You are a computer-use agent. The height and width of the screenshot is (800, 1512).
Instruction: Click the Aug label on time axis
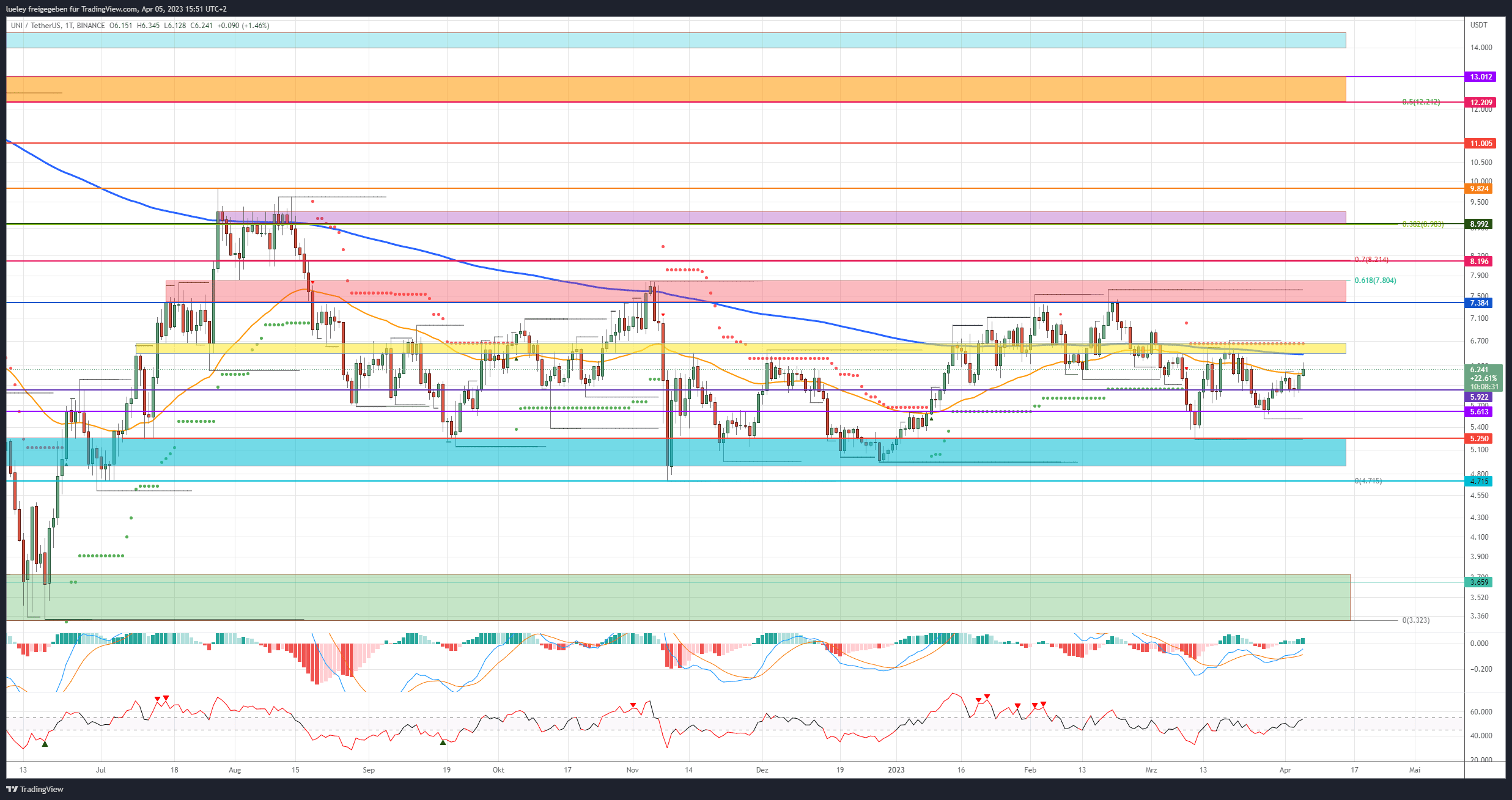point(235,770)
